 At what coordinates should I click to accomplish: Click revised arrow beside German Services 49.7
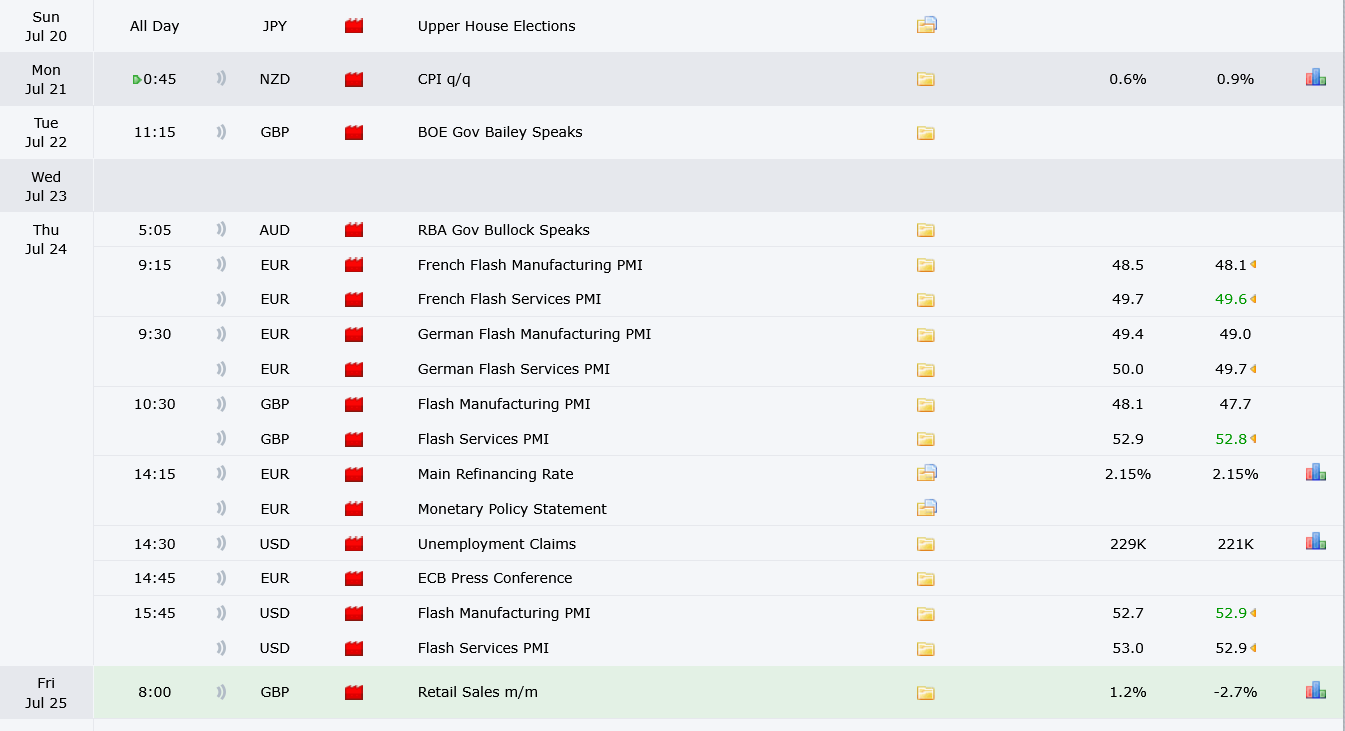(x=1253, y=369)
